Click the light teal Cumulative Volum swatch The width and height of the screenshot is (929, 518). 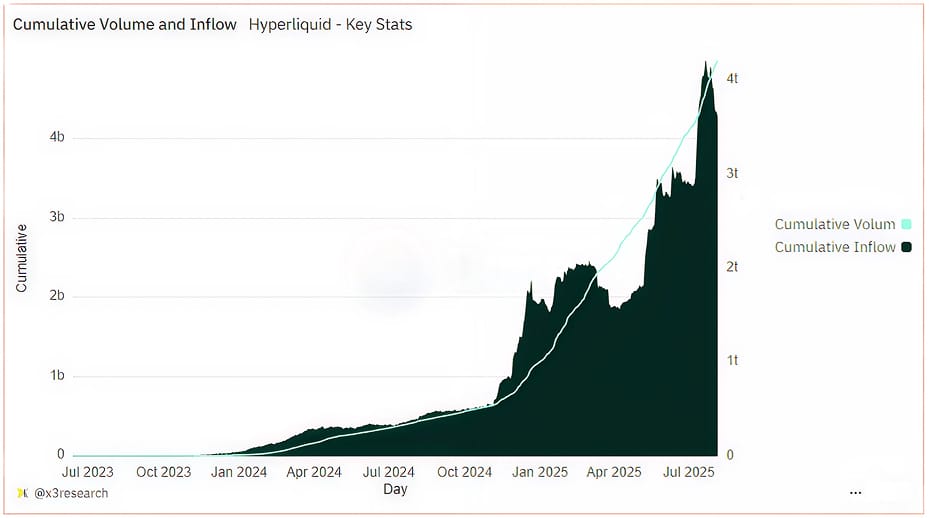click(x=906, y=224)
